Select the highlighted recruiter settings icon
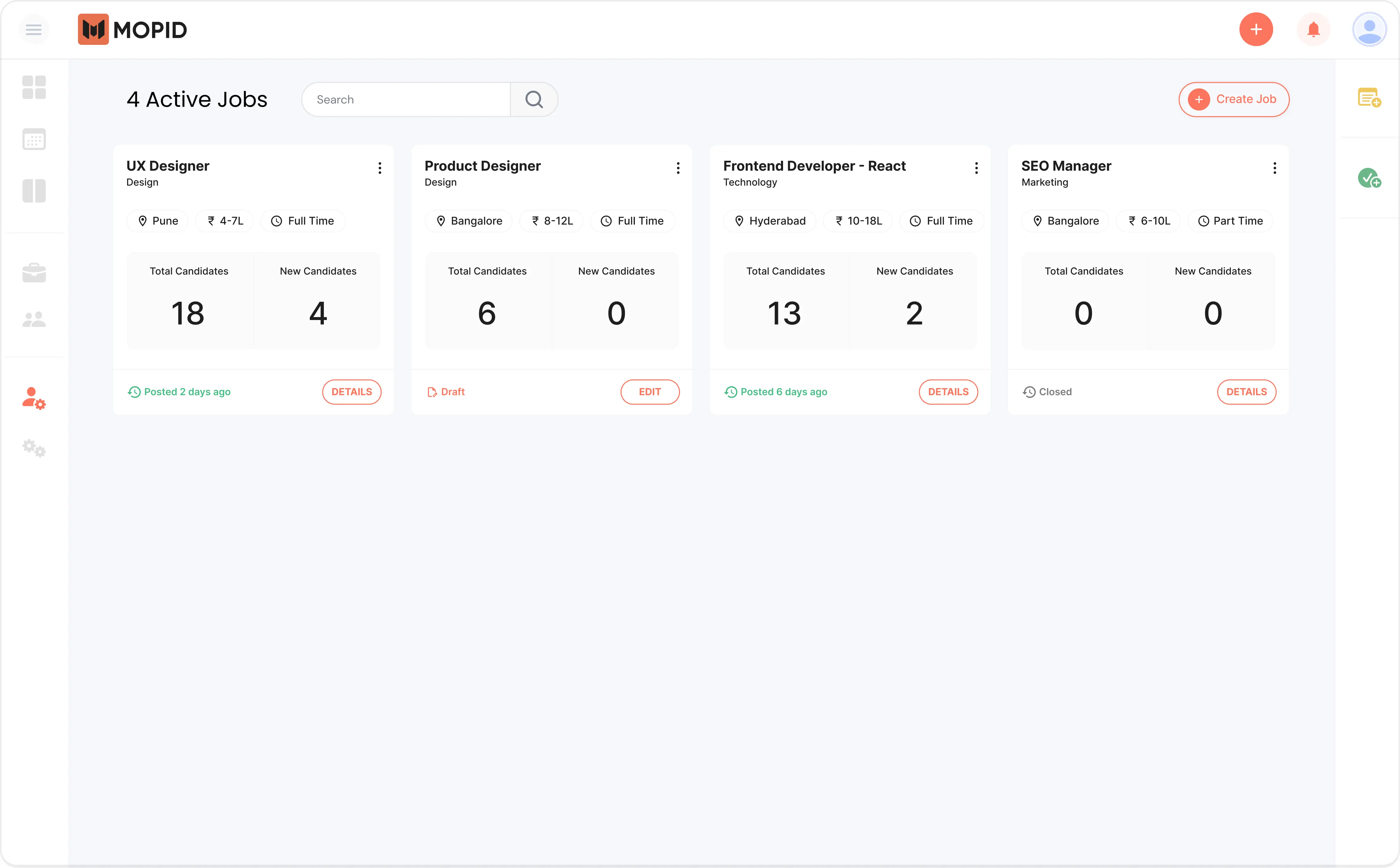This screenshot has width=1400, height=868. point(34,399)
